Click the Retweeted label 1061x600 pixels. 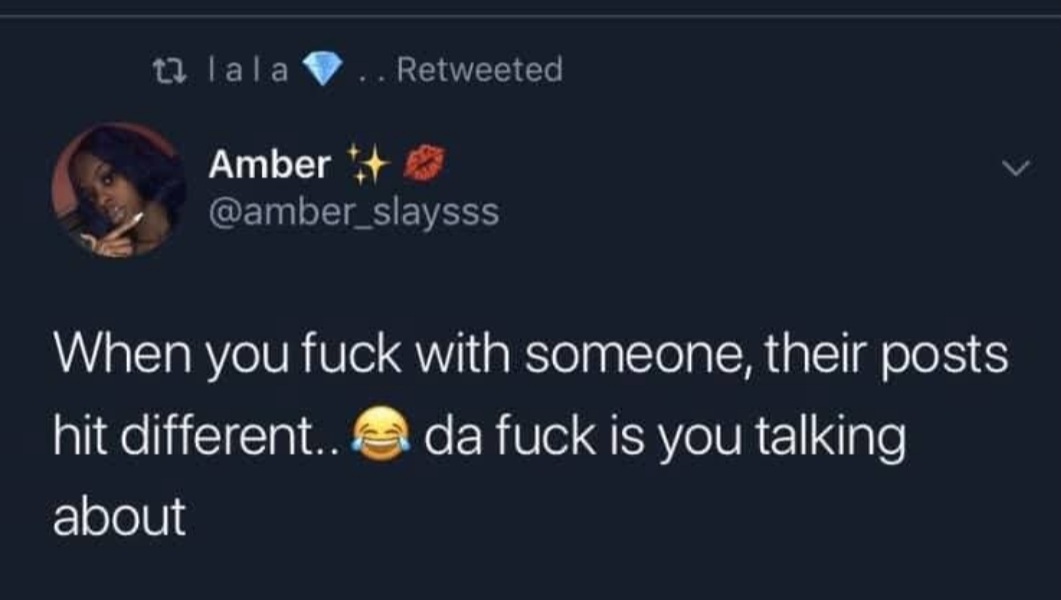tap(480, 70)
